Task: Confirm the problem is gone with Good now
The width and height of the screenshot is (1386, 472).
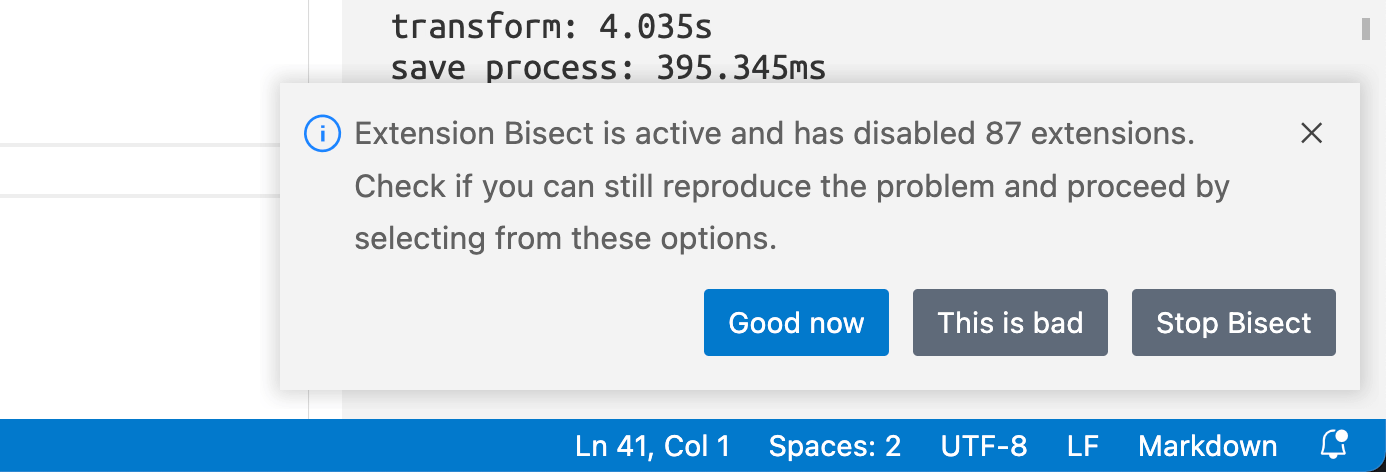Action: 796,323
